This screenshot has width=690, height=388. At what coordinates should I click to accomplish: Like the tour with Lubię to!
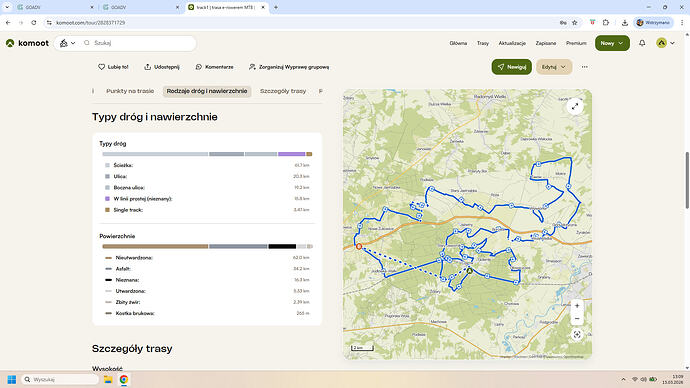(x=113, y=67)
